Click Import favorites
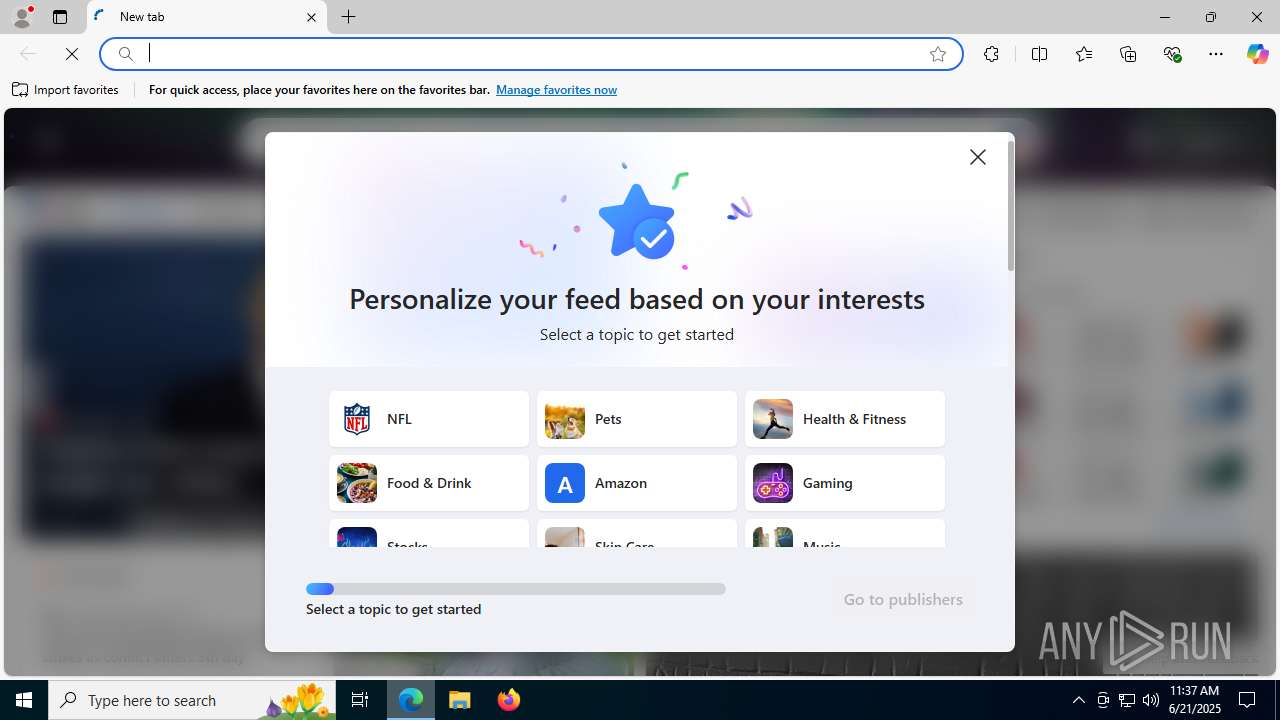1280x720 pixels. click(x=66, y=90)
